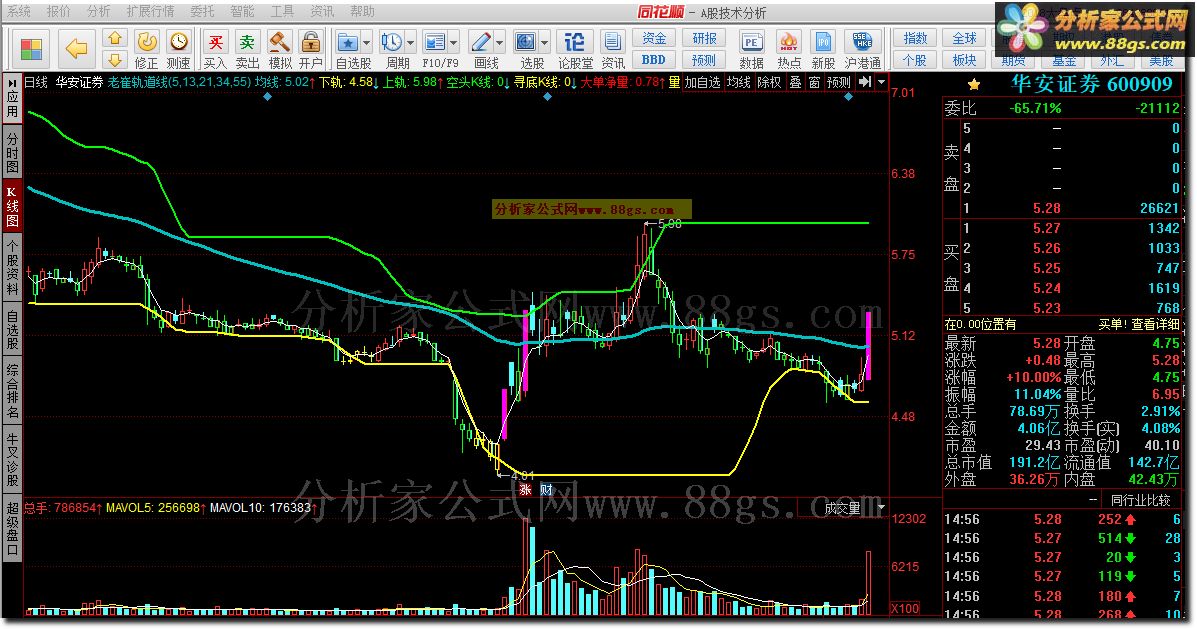Toggle 除权 ex-rights adjustment
Image resolution: width=1197 pixels, height=629 pixels.
[x=770, y=82]
